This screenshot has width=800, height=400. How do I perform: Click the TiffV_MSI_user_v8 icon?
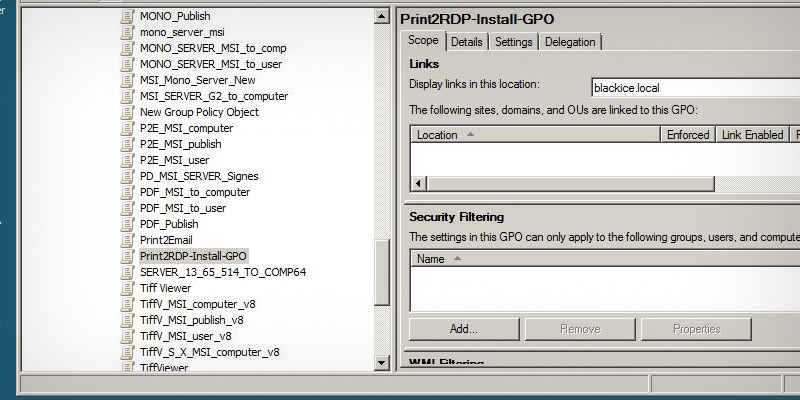point(127,336)
